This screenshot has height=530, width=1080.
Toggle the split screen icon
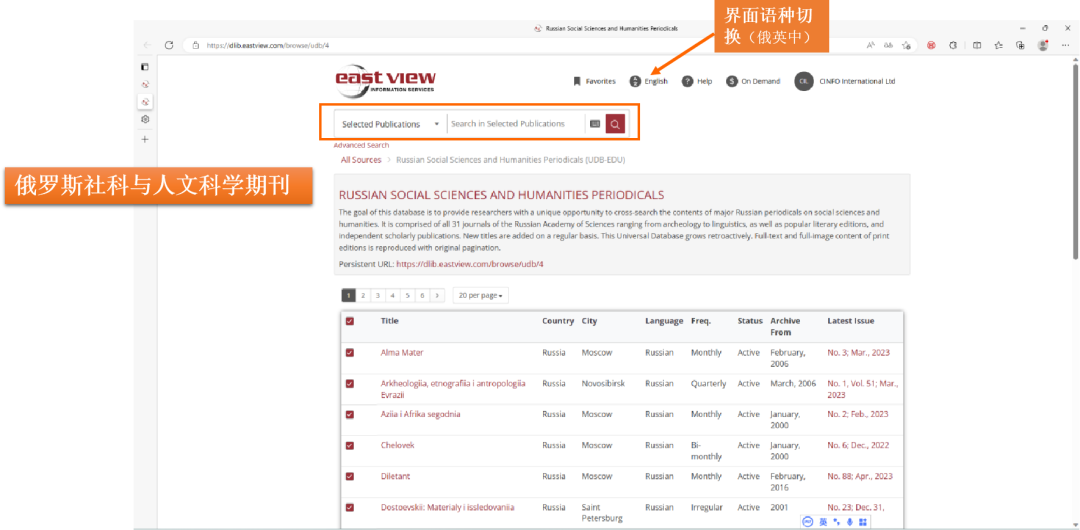(x=977, y=45)
